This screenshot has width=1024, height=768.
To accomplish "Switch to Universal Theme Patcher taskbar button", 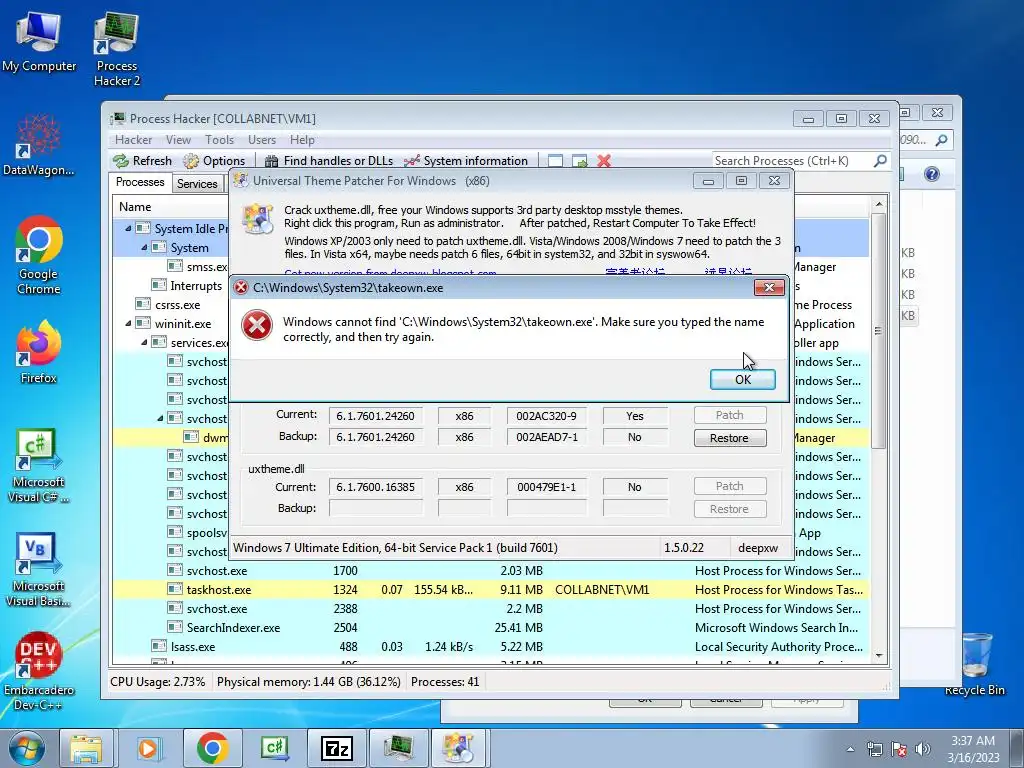I will [x=460, y=748].
